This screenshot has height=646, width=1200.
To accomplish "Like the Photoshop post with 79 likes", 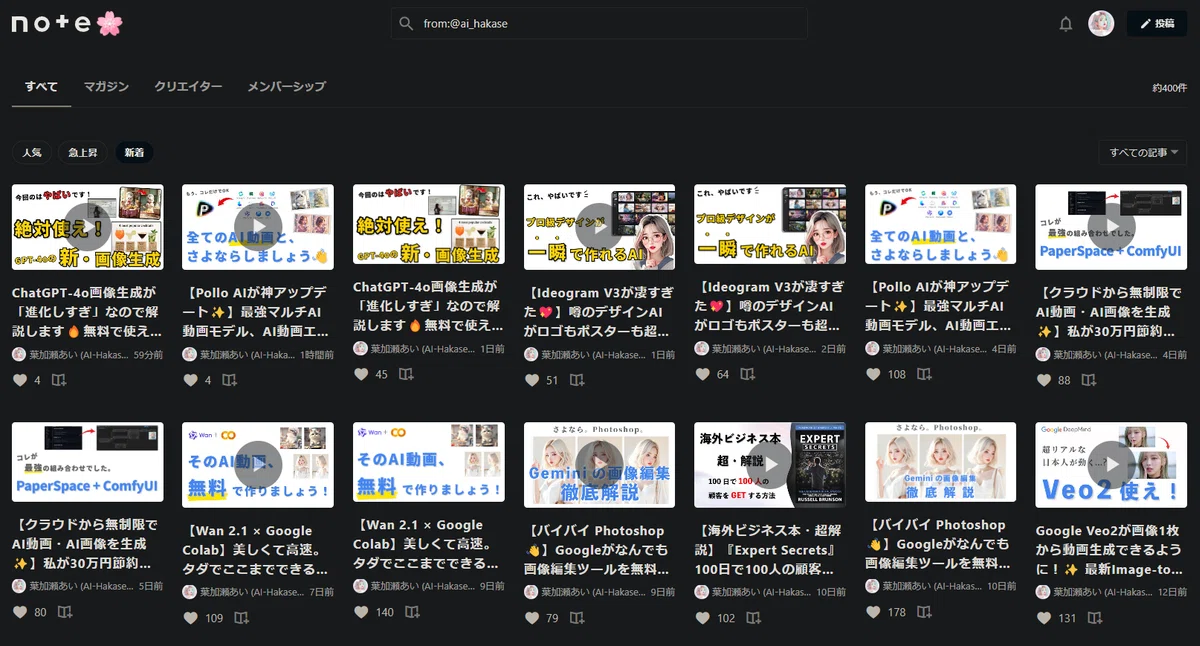I will pos(532,618).
